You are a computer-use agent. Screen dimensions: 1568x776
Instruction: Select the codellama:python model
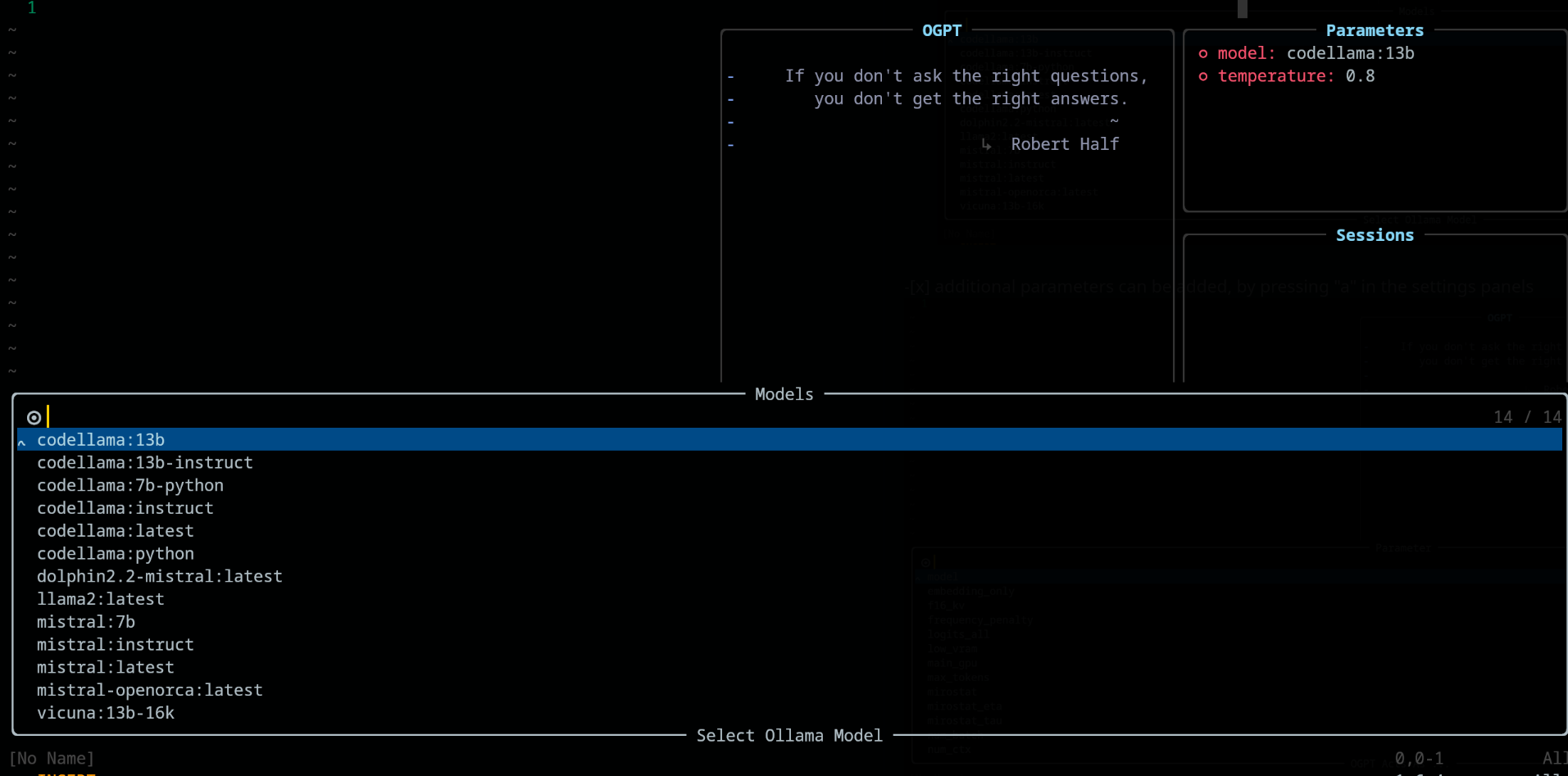pyautogui.click(x=116, y=554)
